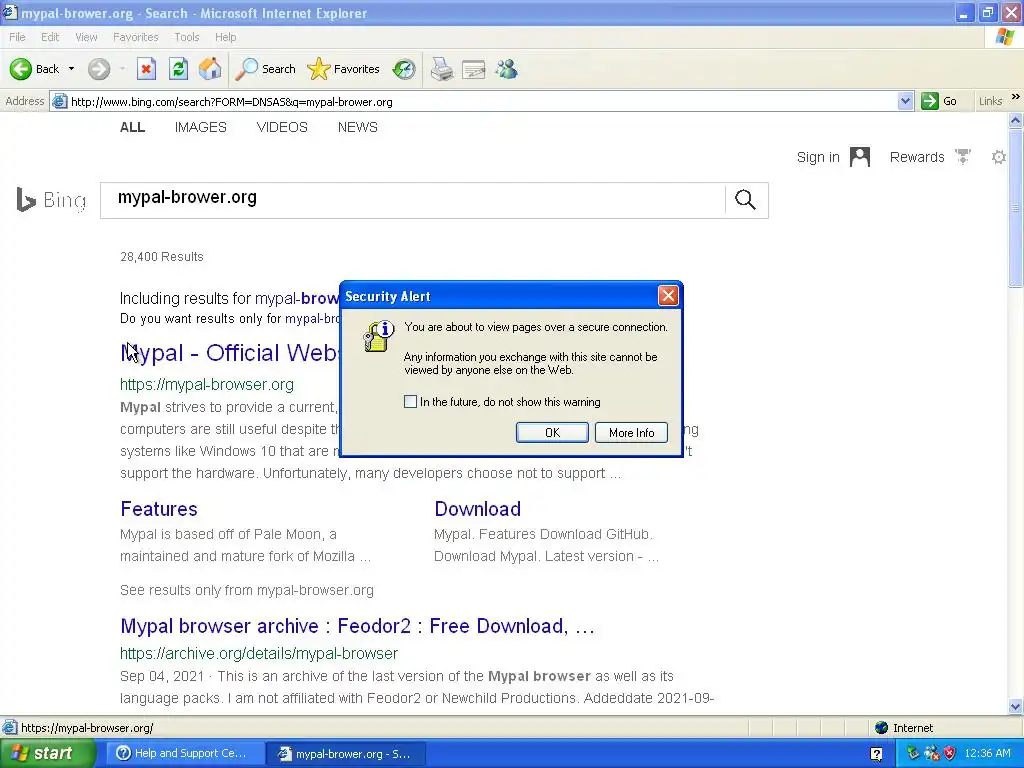Click the archive.org/details/mypal-browser URL

(x=259, y=654)
